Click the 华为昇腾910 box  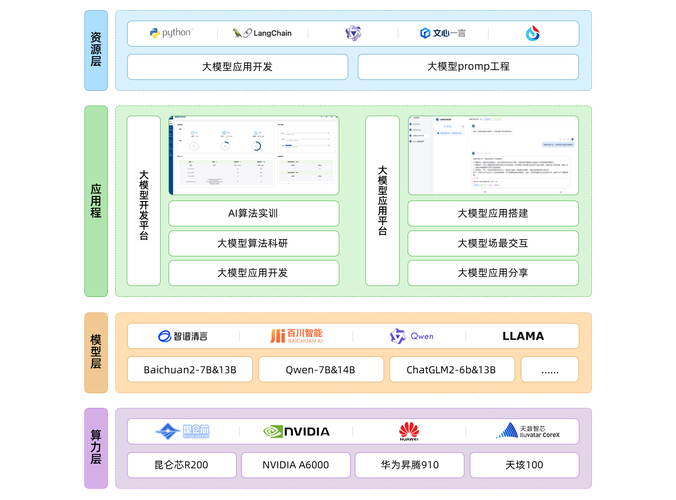pos(410,465)
